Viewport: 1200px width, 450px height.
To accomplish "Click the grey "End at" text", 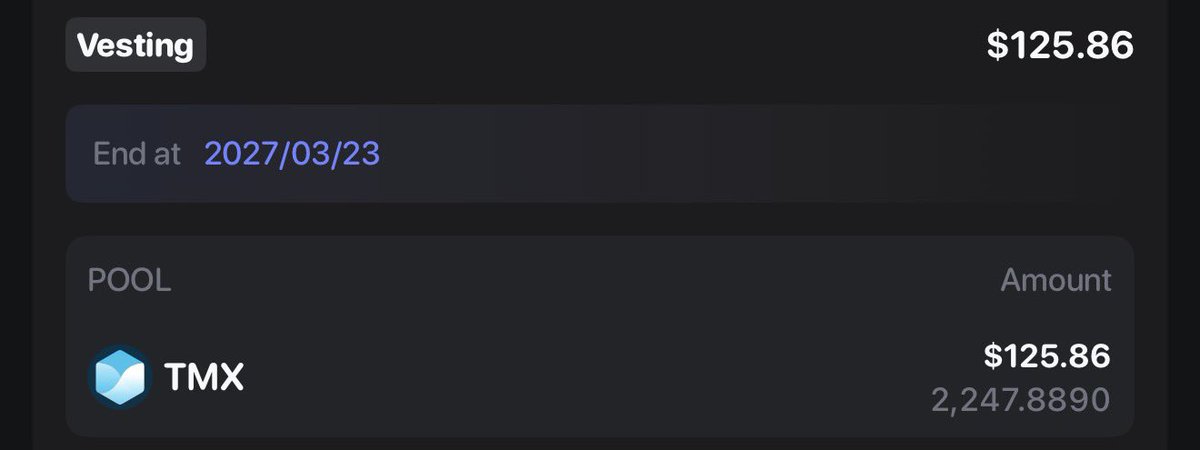I will 137,154.
